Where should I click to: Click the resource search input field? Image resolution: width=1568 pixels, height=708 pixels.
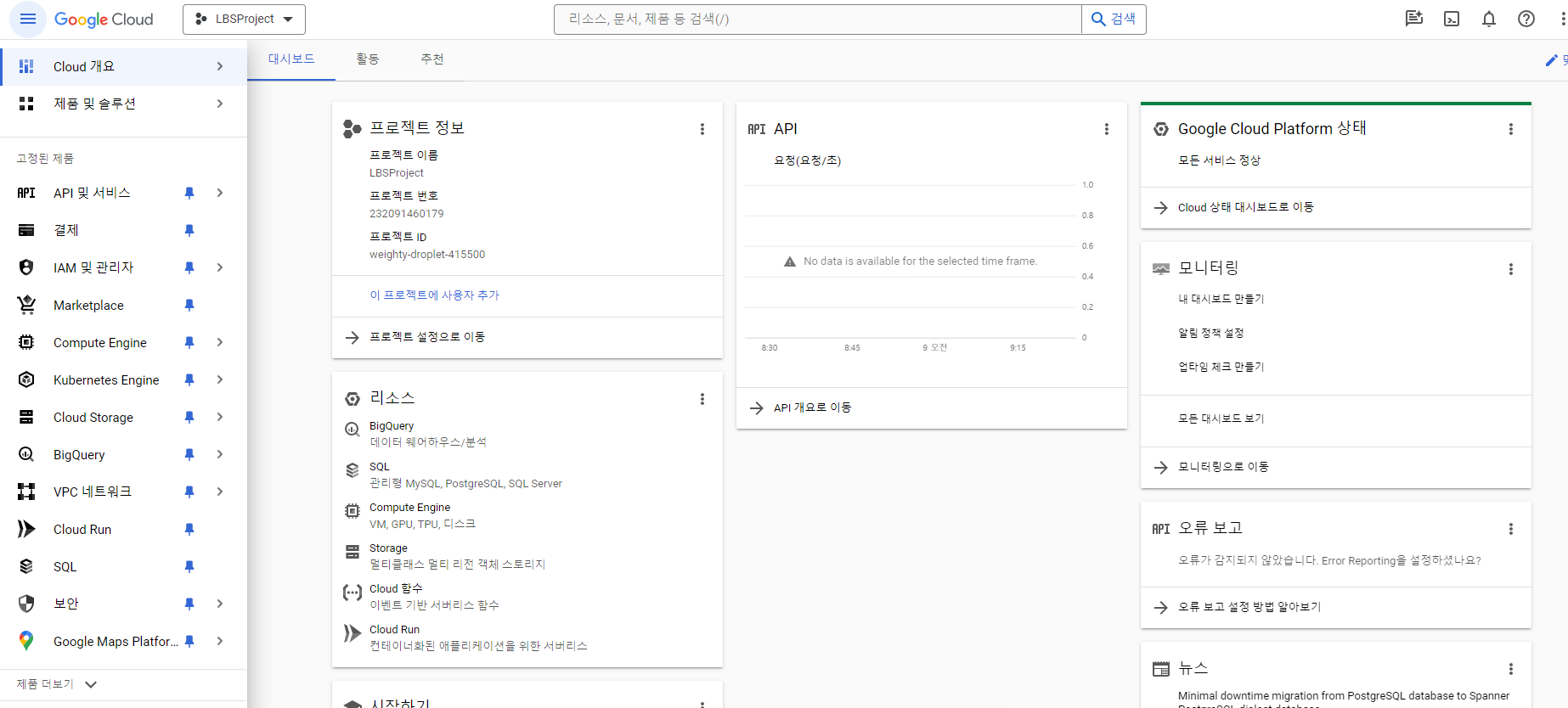pyautogui.click(x=818, y=19)
